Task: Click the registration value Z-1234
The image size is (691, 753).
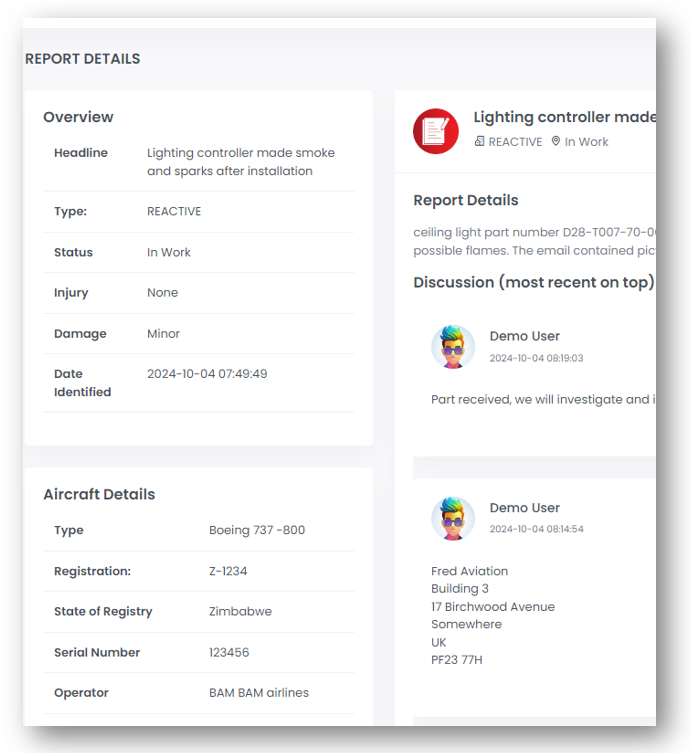Action: (x=228, y=571)
